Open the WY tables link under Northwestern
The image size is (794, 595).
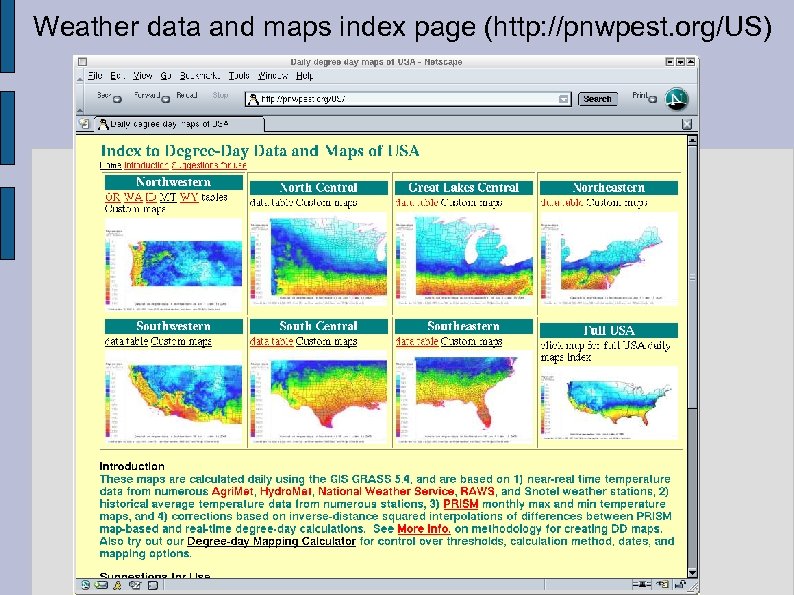click(x=189, y=197)
